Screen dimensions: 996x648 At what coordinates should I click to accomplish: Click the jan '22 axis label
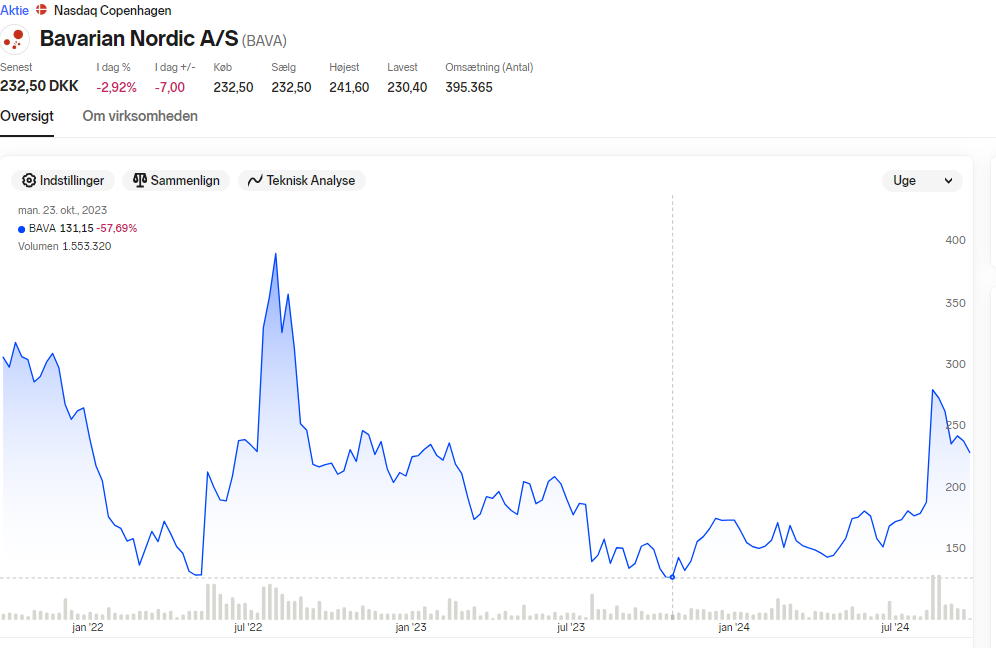88,628
